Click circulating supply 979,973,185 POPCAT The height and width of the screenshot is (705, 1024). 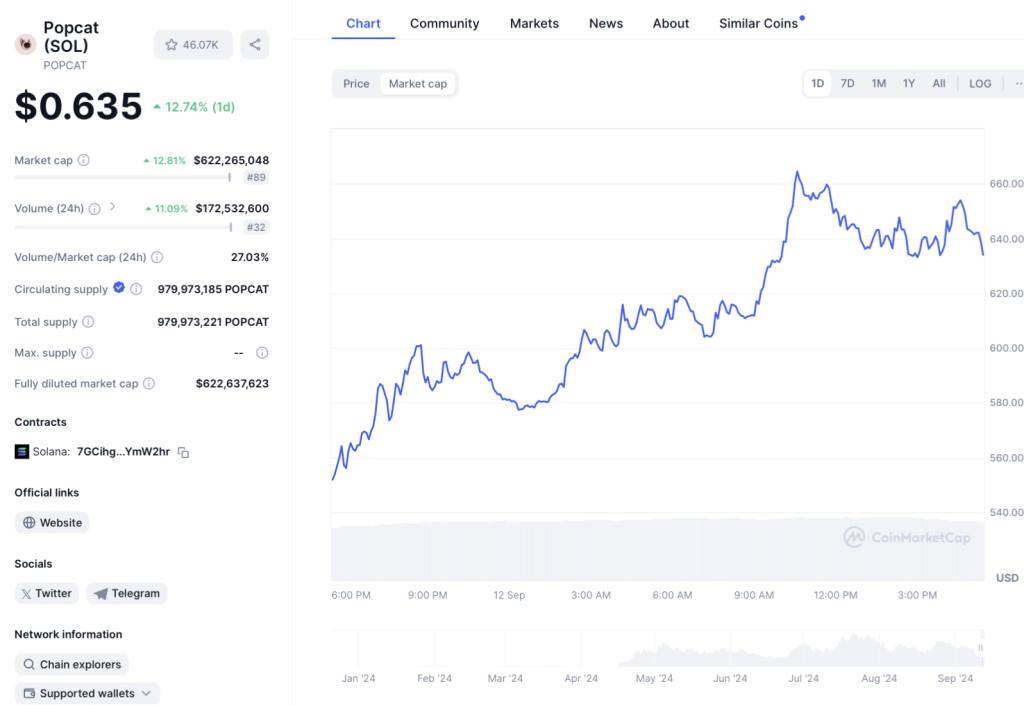213,289
